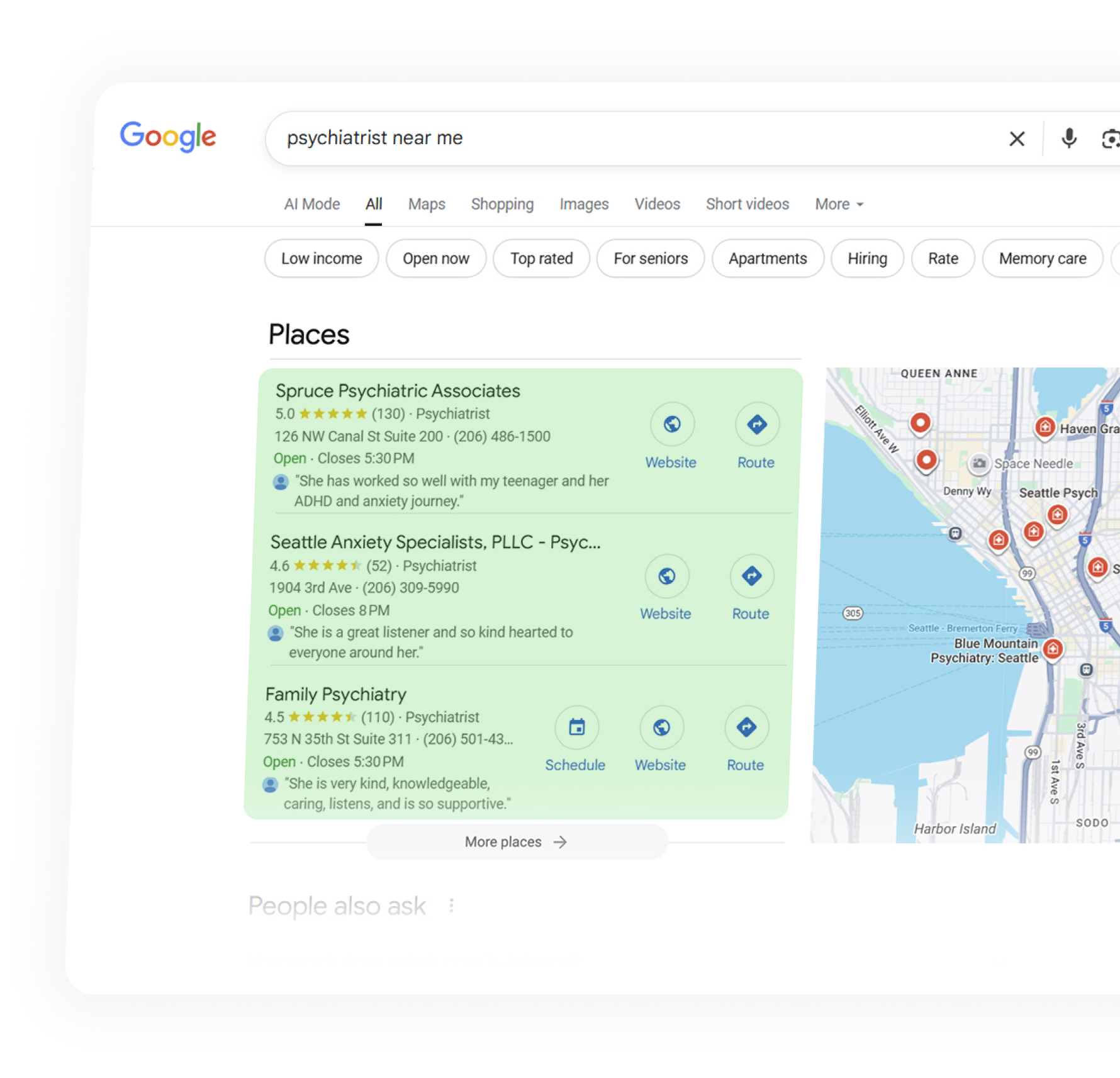The image size is (1120, 1078).
Task: Enable the Low income filter chip
Action: (x=322, y=259)
